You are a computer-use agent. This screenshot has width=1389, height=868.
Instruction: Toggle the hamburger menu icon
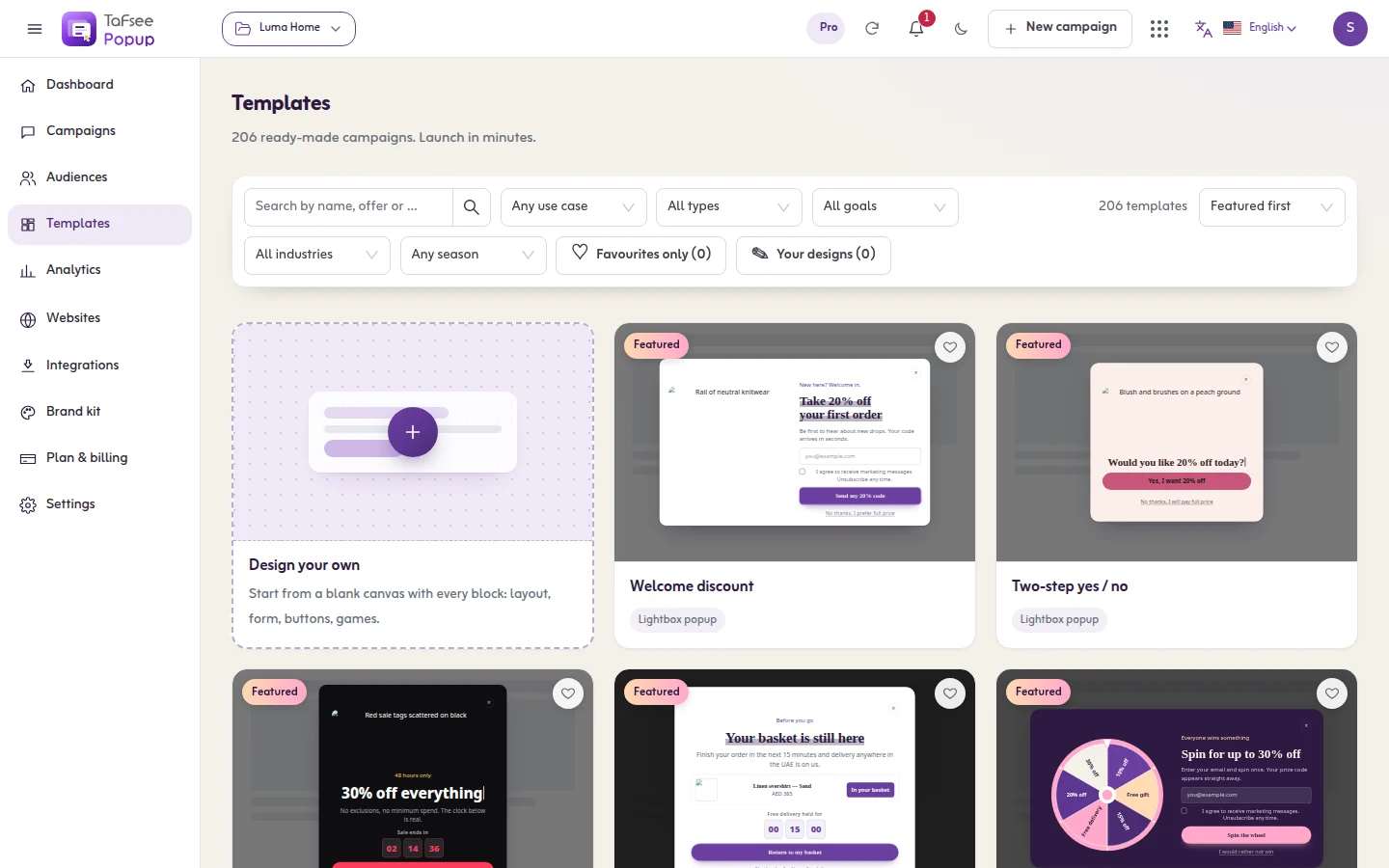pyautogui.click(x=35, y=29)
